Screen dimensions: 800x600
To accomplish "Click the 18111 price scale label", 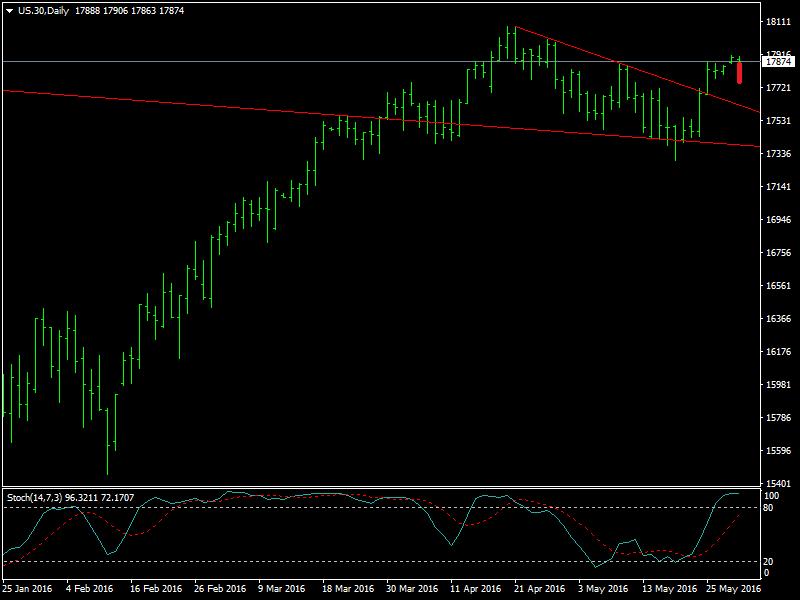I will tap(776, 21).
